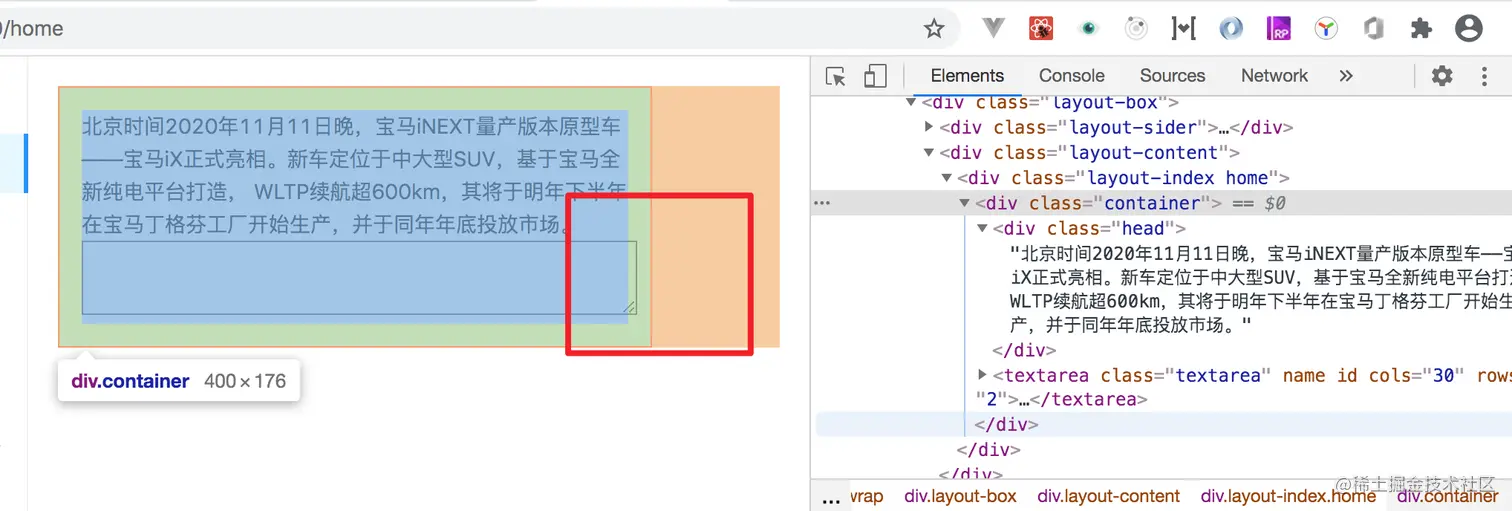This screenshot has width=1512, height=511.
Task: Switch to the Sources tab
Action: click(1173, 76)
